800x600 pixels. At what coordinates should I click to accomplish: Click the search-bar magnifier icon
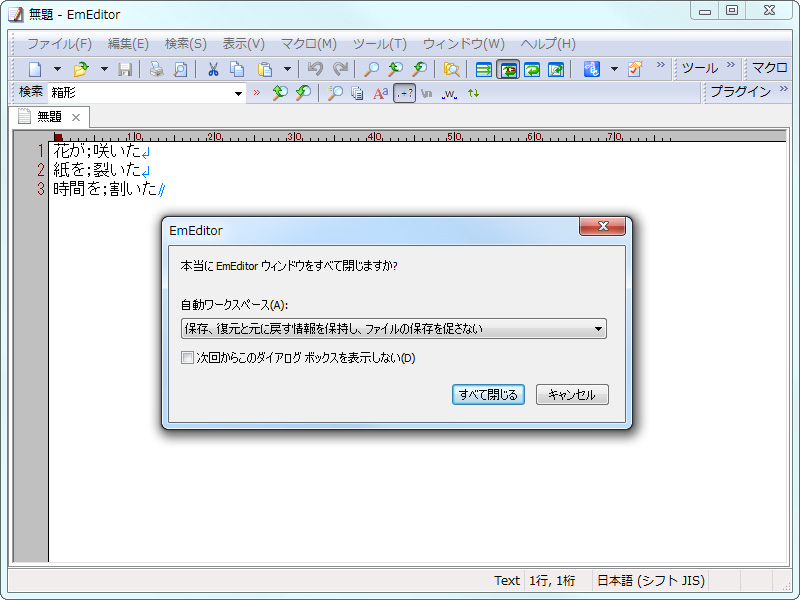[335, 93]
